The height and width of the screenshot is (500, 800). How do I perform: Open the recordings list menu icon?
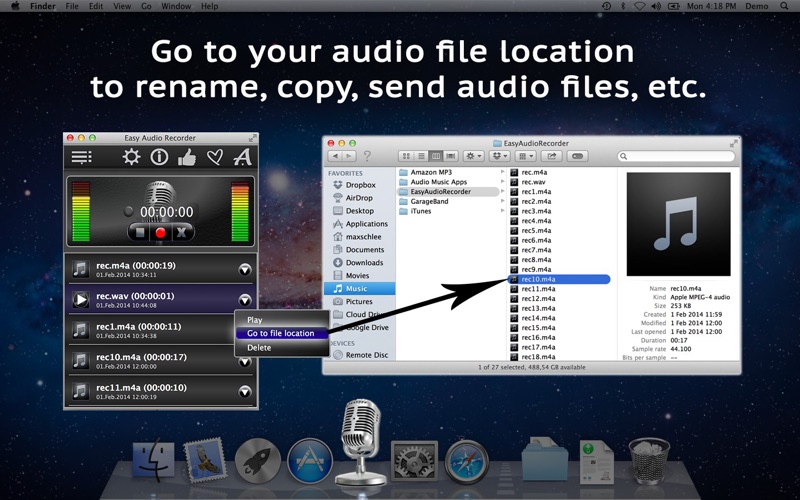click(x=82, y=157)
